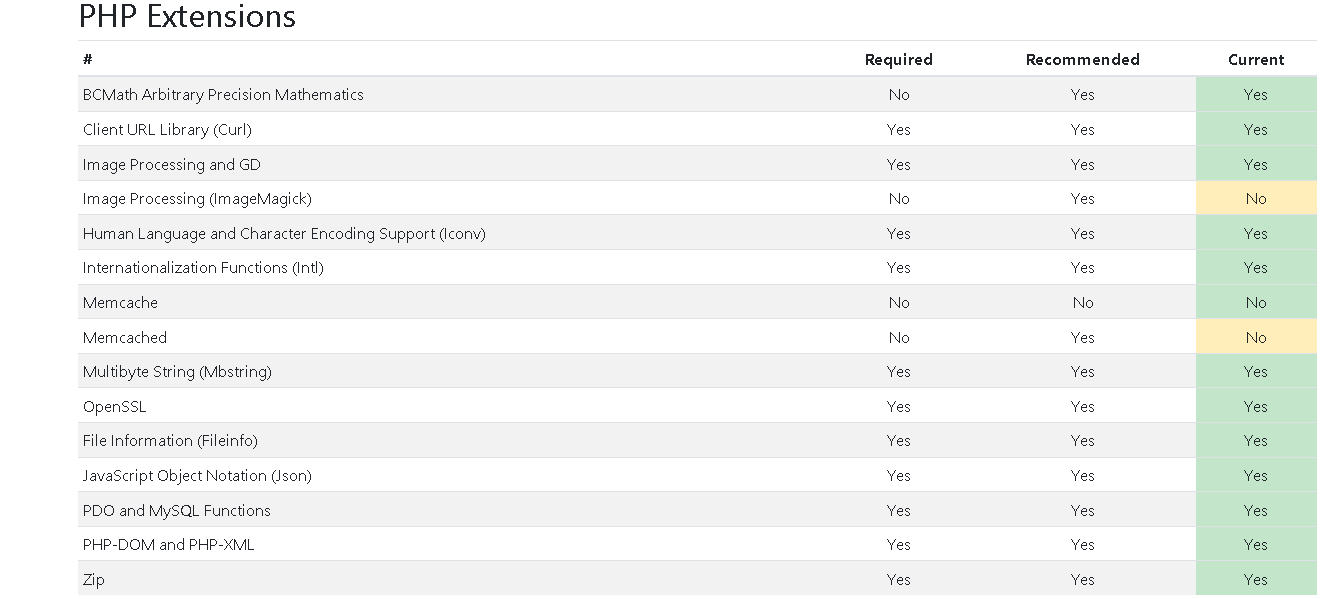Click the PDO and MySQL Functions label
Image resolution: width=1333 pixels, height=599 pixels.
tap(177, 510)
